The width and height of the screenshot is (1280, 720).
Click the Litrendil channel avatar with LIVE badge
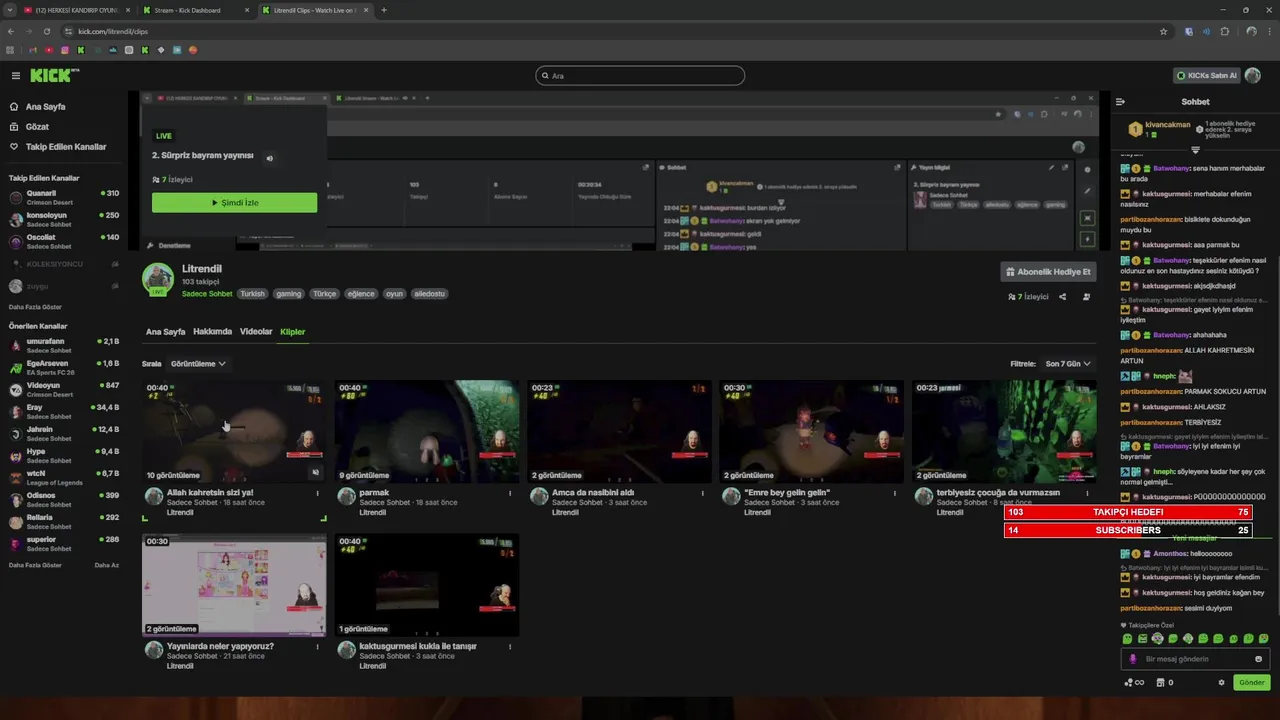pyautogui.click(x=158, y=280)
